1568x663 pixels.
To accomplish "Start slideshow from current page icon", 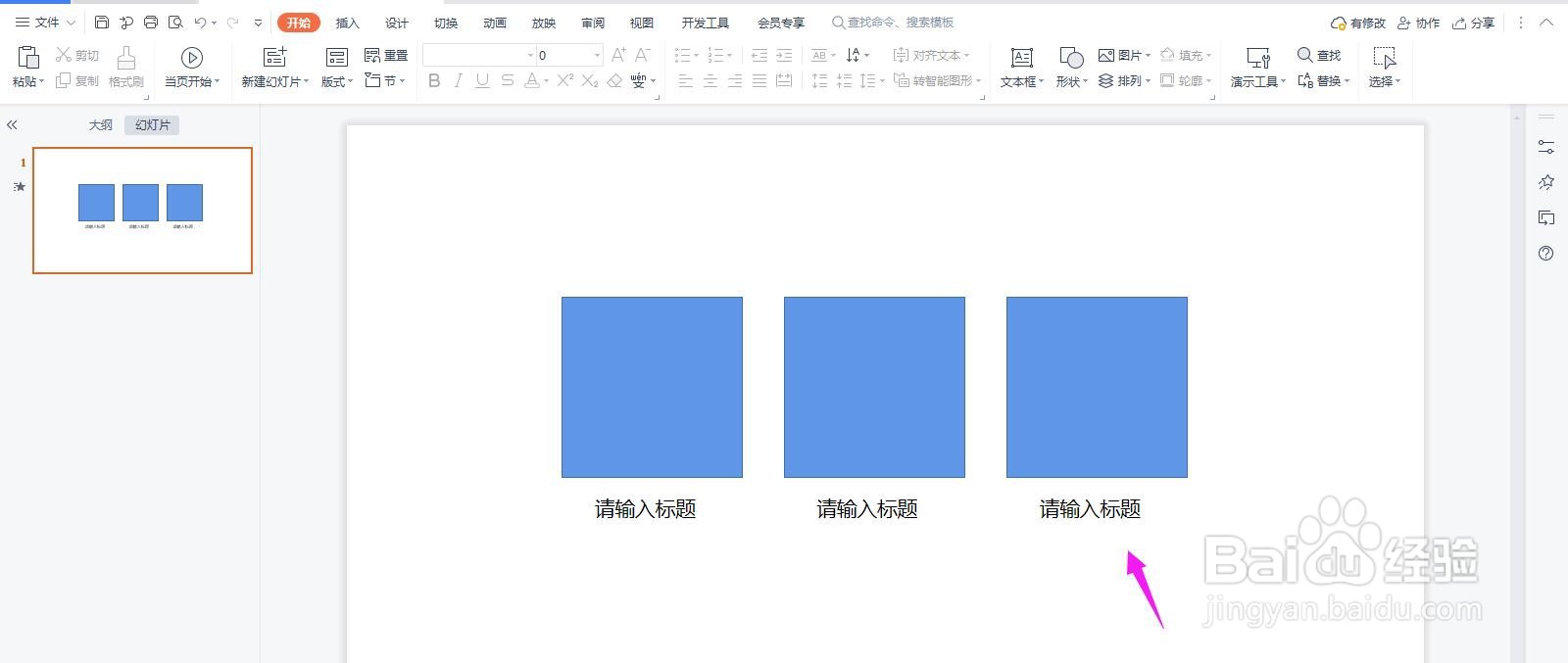I will [x=192, y=58].
